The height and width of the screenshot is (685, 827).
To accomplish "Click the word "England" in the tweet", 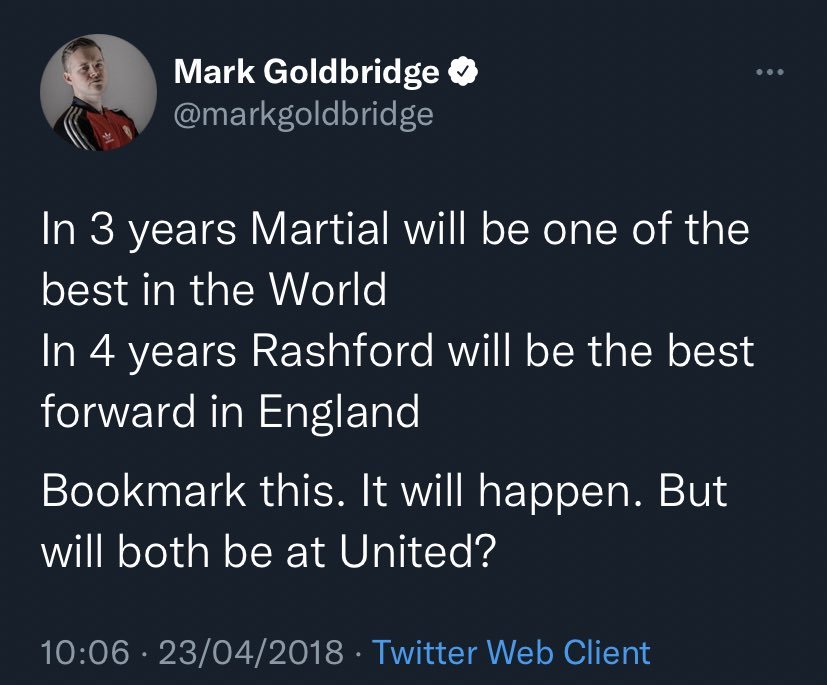I will [x=340, y=411].
